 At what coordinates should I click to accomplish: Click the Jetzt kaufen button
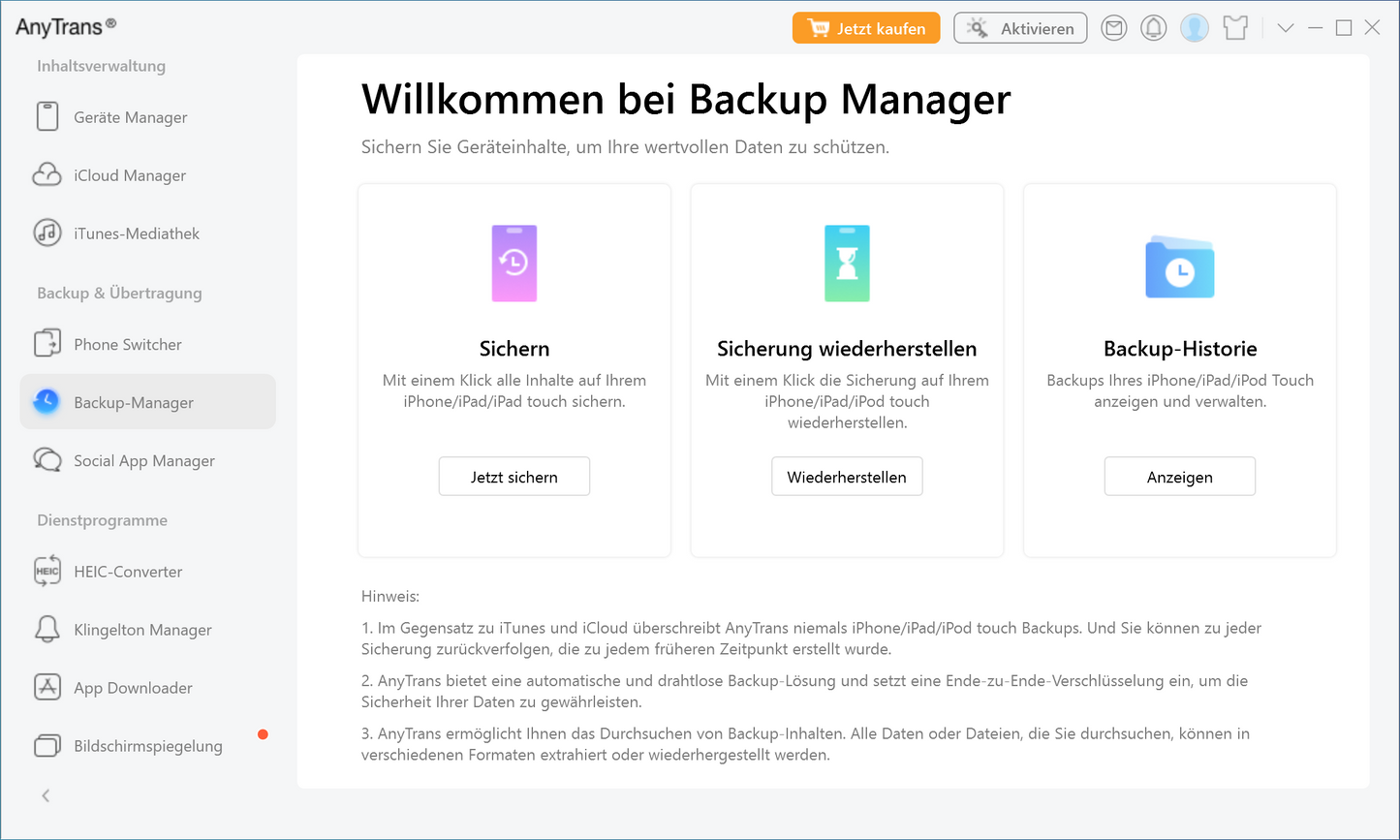click(x=866, y=28)
